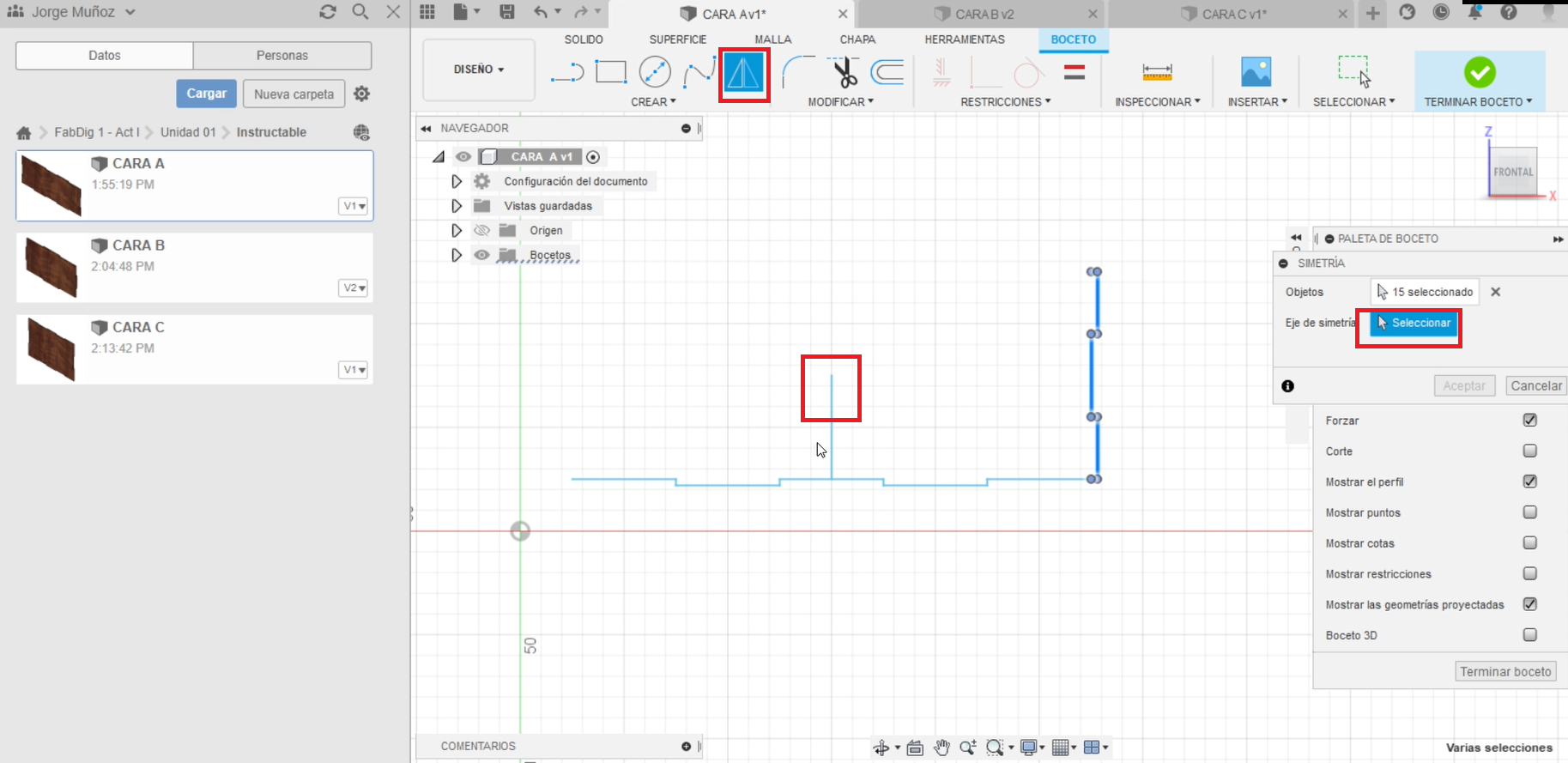The image size is (1568, 763).
Task: Click the Look At view icon
Action: tap(915, 748)
